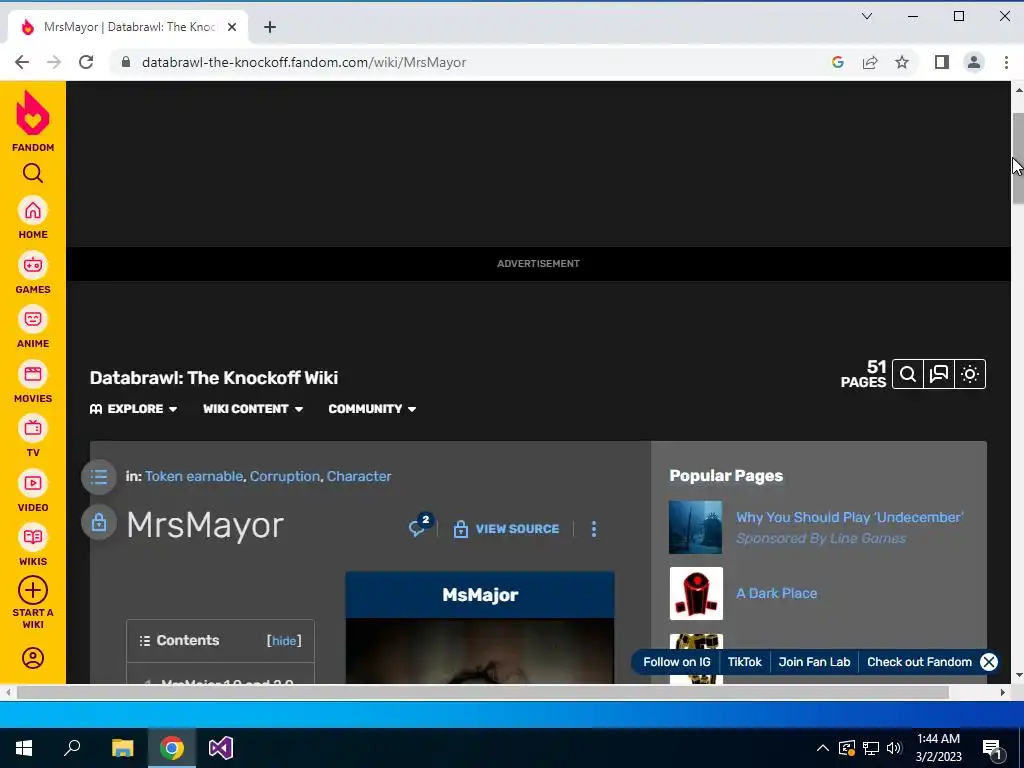This screenshot has height=768, width=1024.
Task: Open the tab search chevron
Action: (867, 16)
